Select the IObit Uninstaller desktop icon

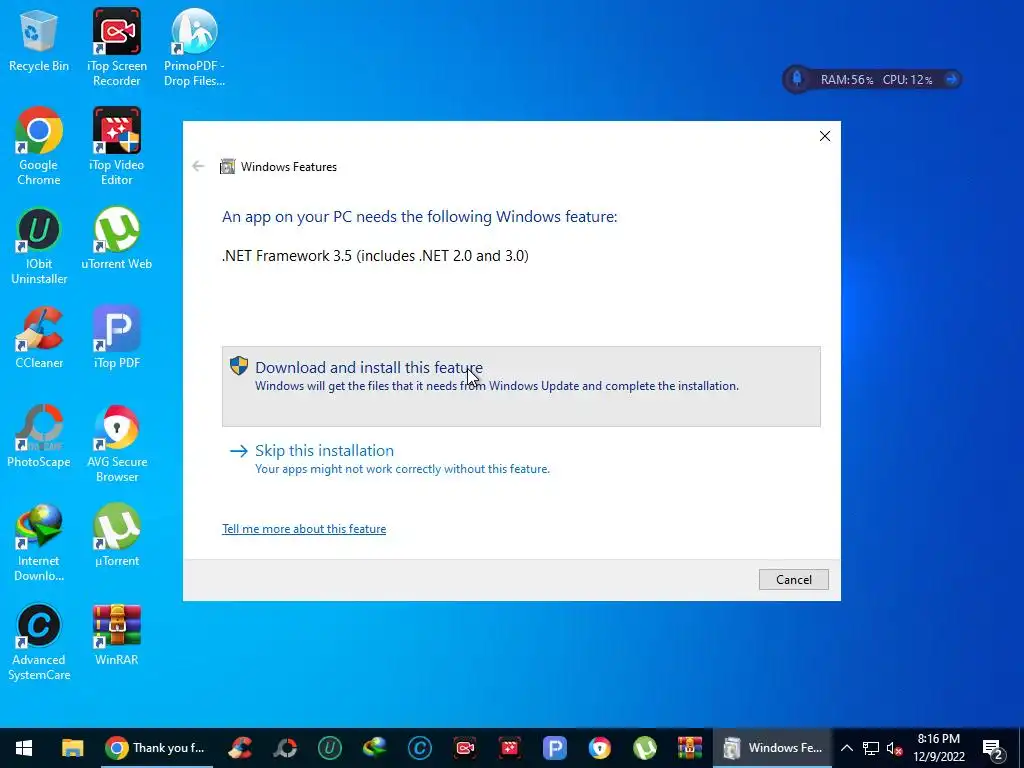[39, 246]
